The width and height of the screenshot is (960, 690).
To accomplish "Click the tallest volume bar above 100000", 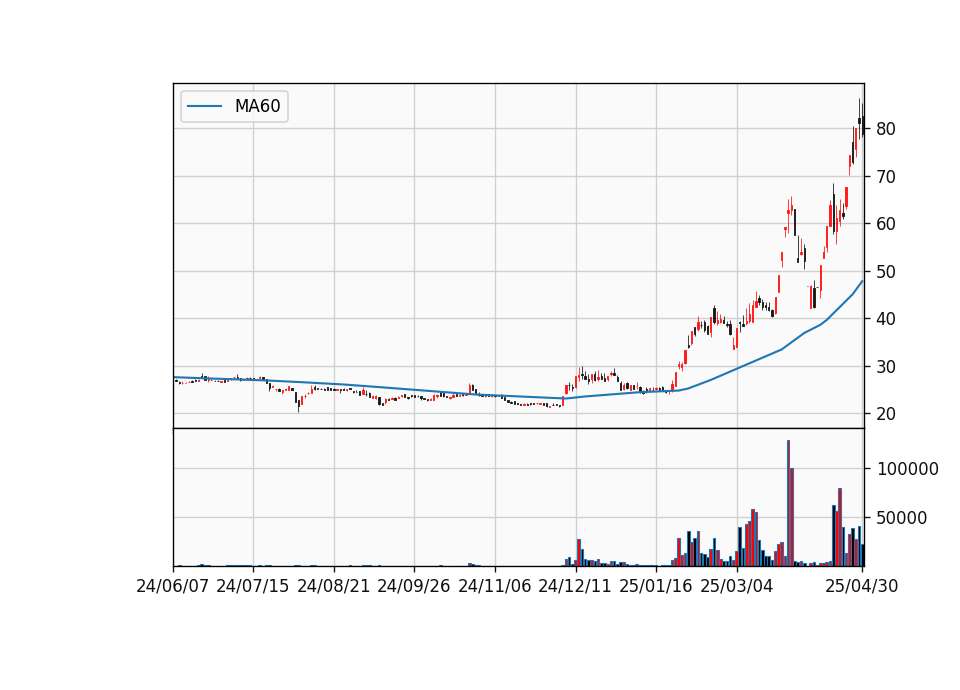I will click(x=789, y=503).
